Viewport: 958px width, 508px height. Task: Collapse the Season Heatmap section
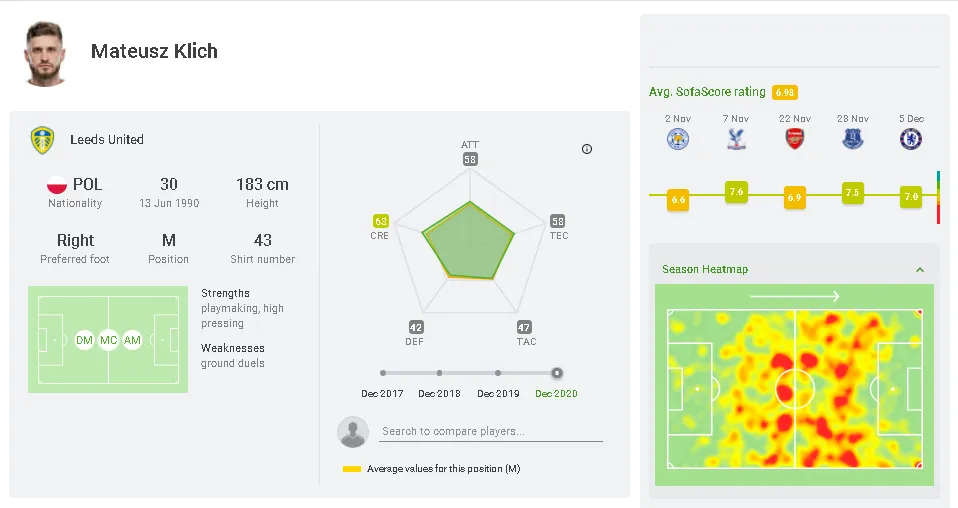[920, 270]
